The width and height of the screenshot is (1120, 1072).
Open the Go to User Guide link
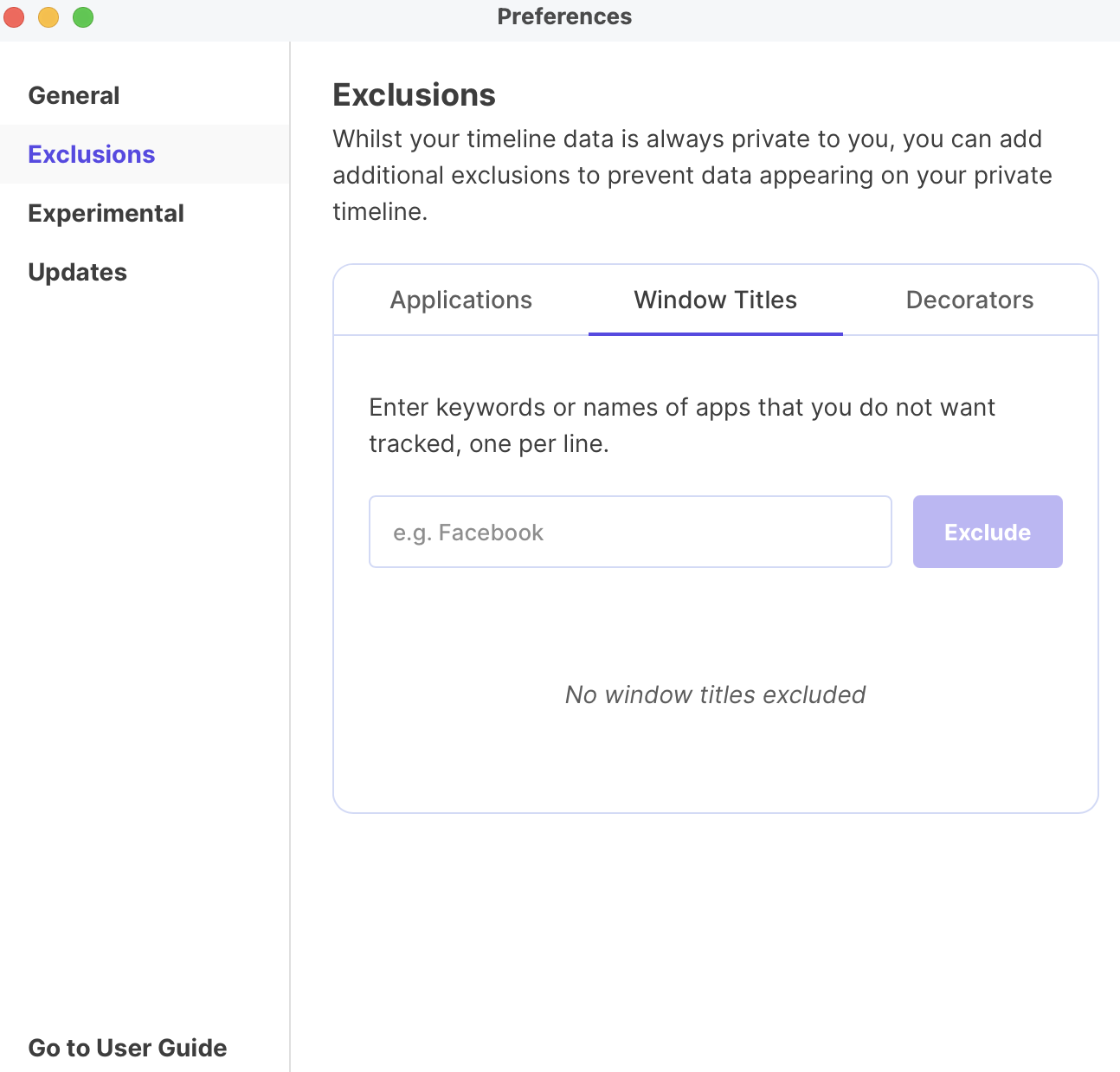point(127,1048)
